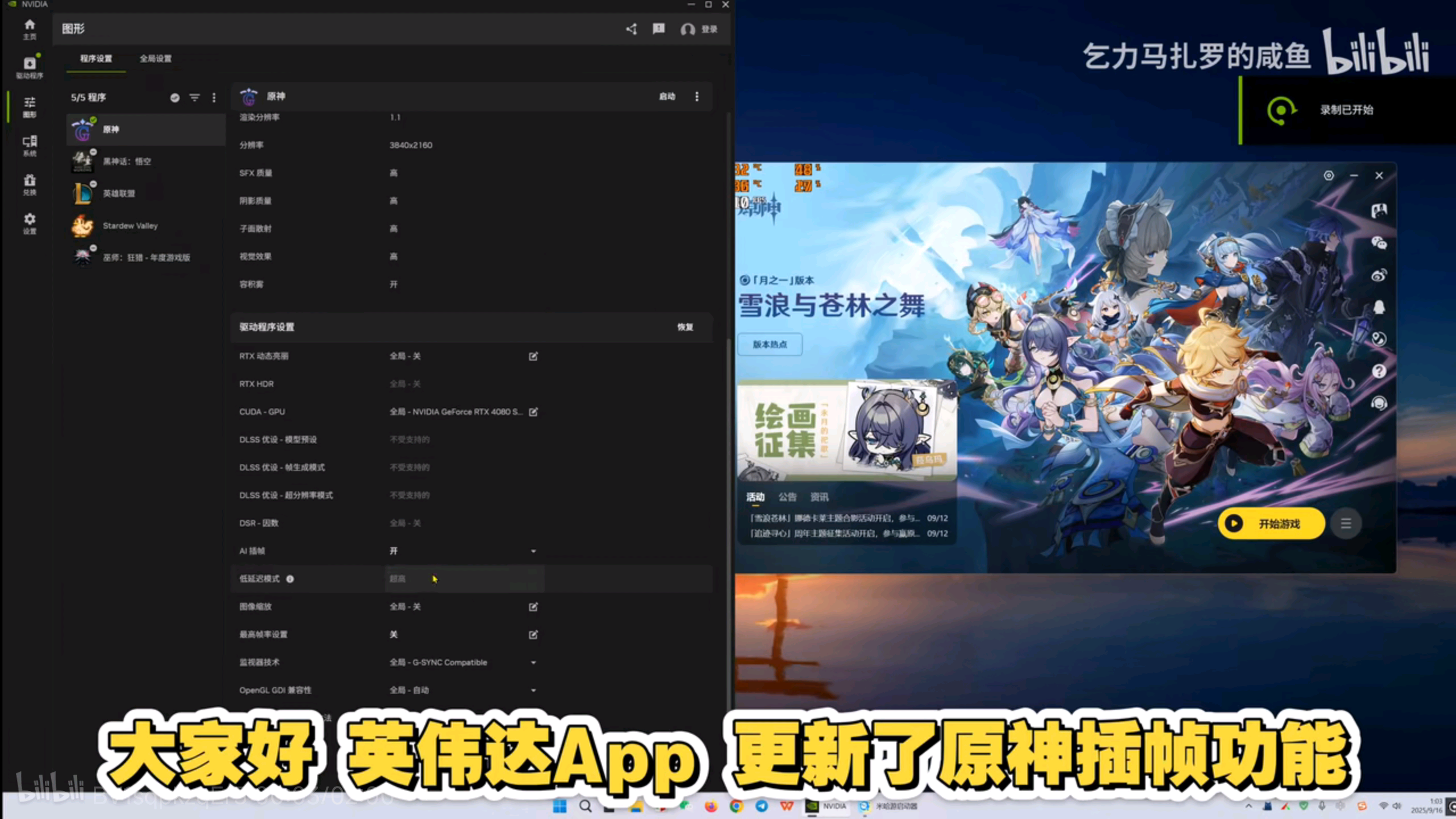Screen dimensions: 1456x819
Task: Open Chrome from Windows taskbar
Action: [x=737, y=806]
